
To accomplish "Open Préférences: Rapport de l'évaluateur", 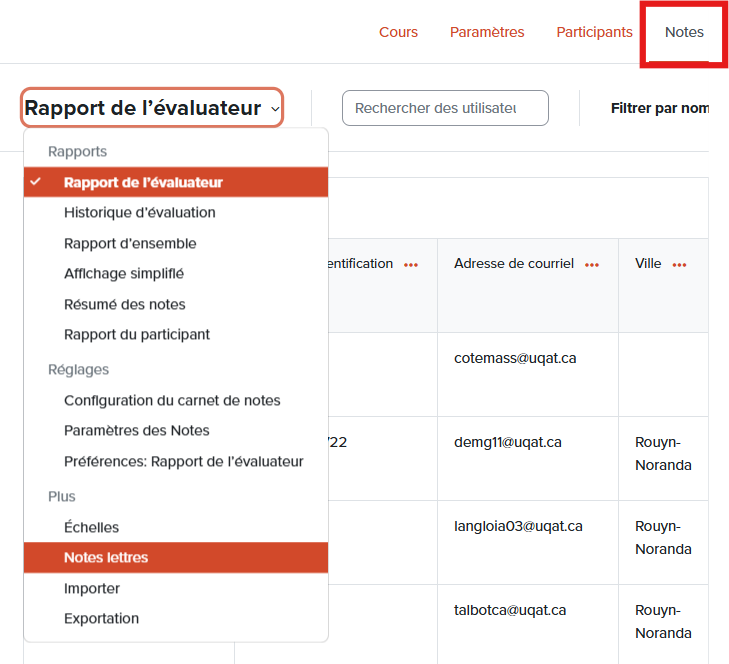I will 183,461.
